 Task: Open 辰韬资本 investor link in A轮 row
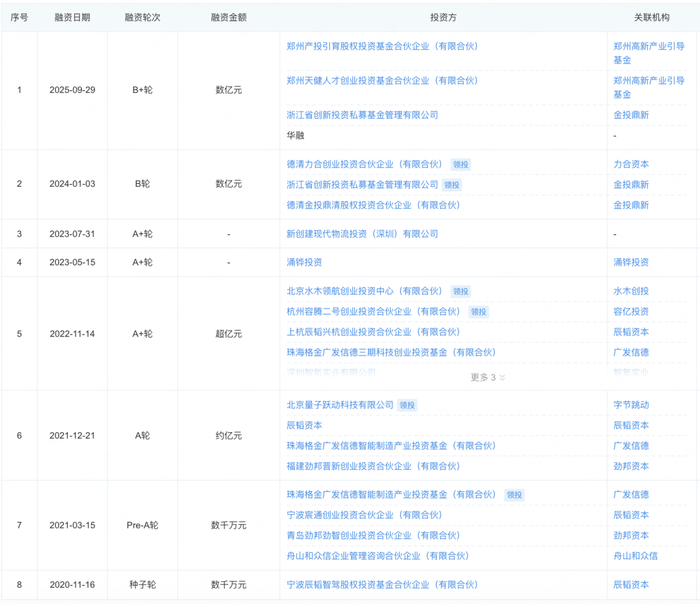pyautogui.click(x=304, y=425)
